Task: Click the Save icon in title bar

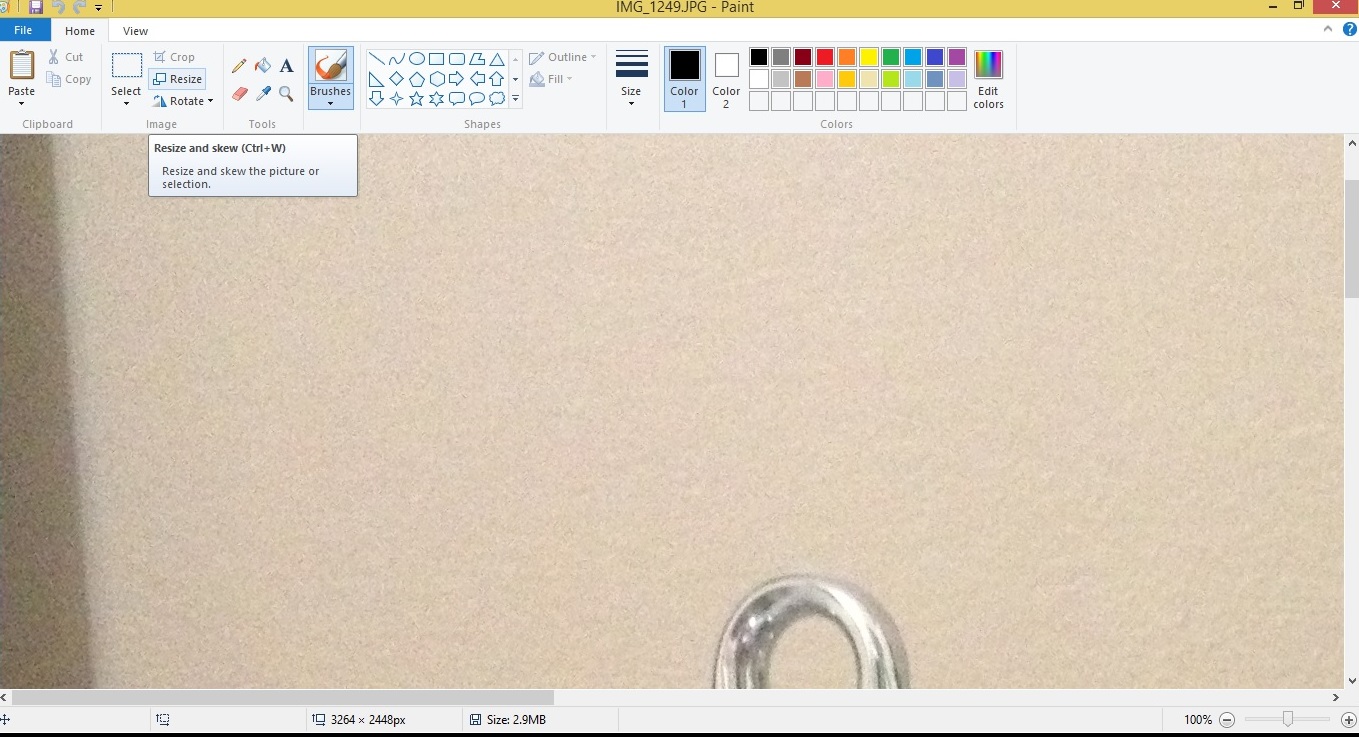Action: (x=36, y=7)
